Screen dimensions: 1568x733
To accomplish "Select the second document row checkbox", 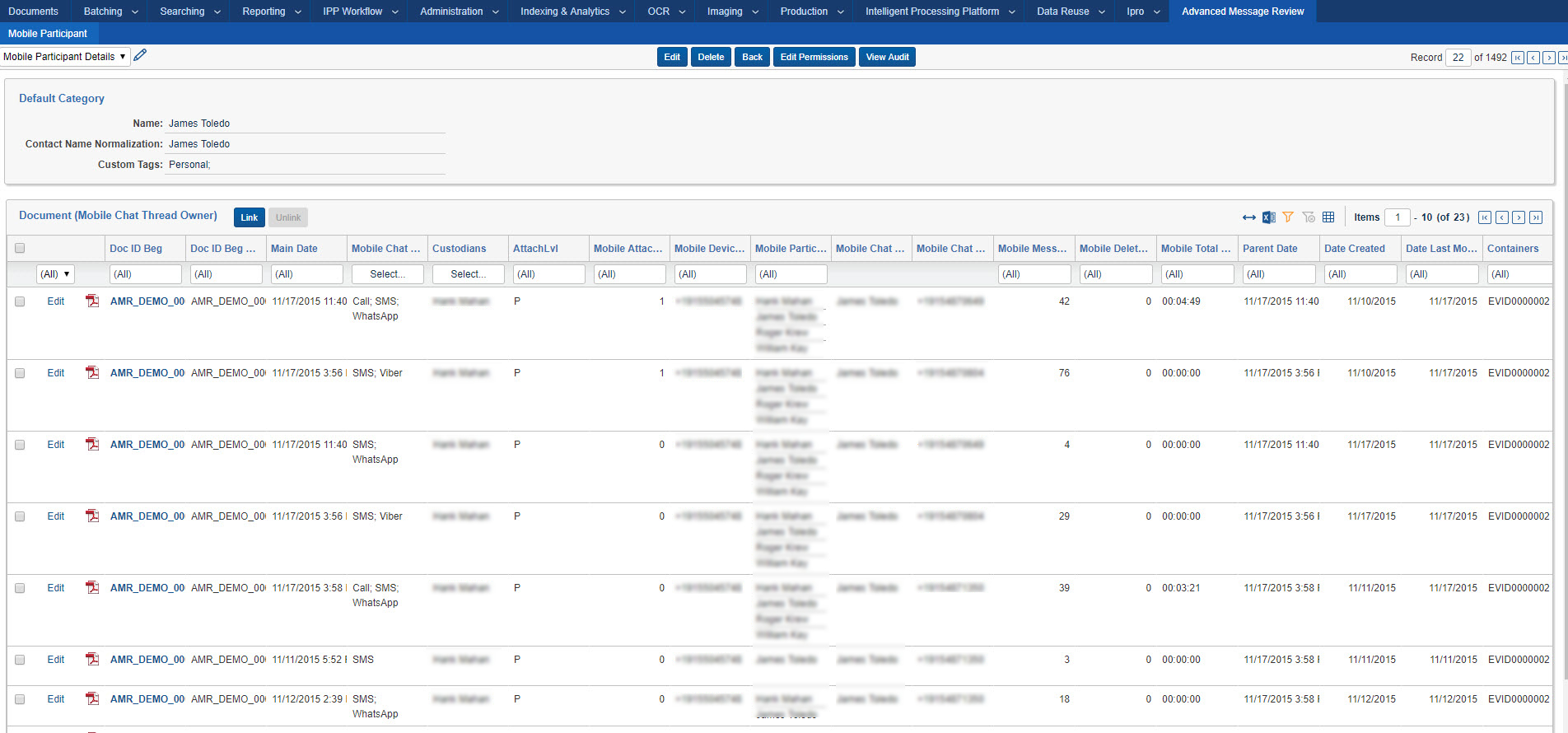I will point(20,373).
